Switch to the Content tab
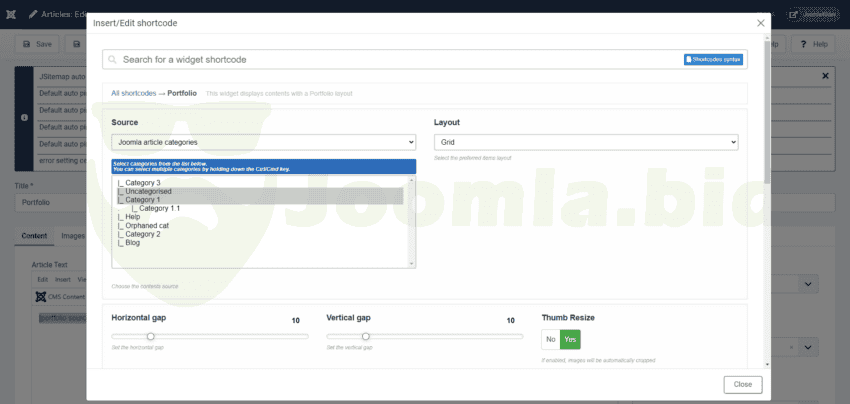850x404 pixels. click(34, 236)
